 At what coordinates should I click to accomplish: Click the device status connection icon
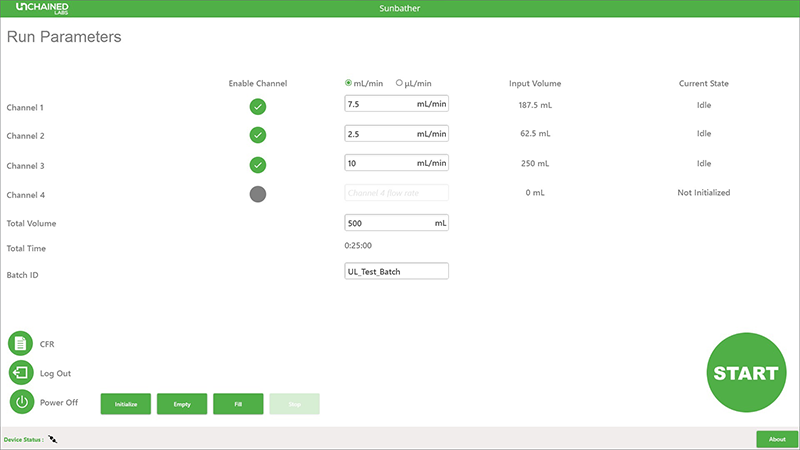(53, 439)
